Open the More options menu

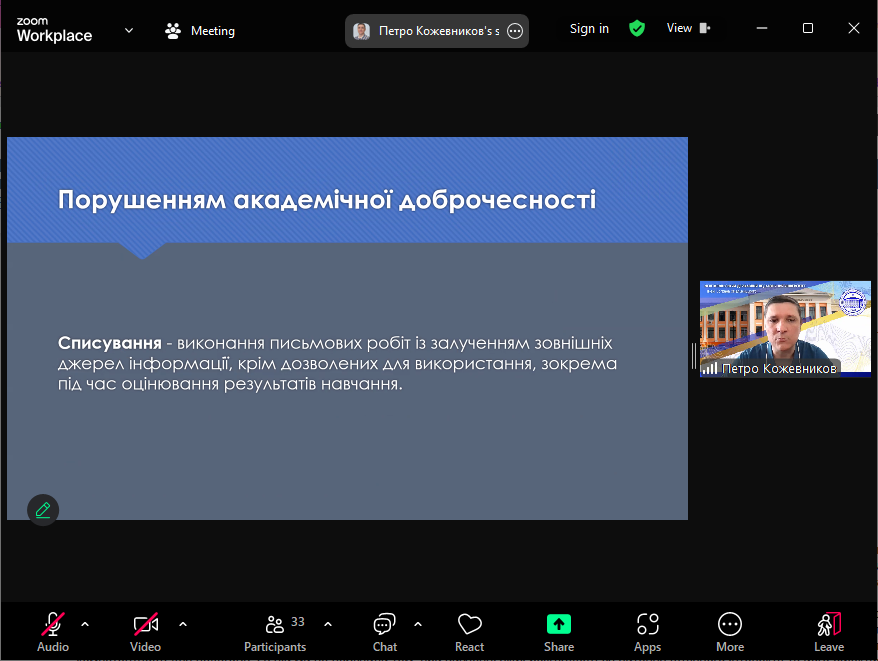coord(730,624)
